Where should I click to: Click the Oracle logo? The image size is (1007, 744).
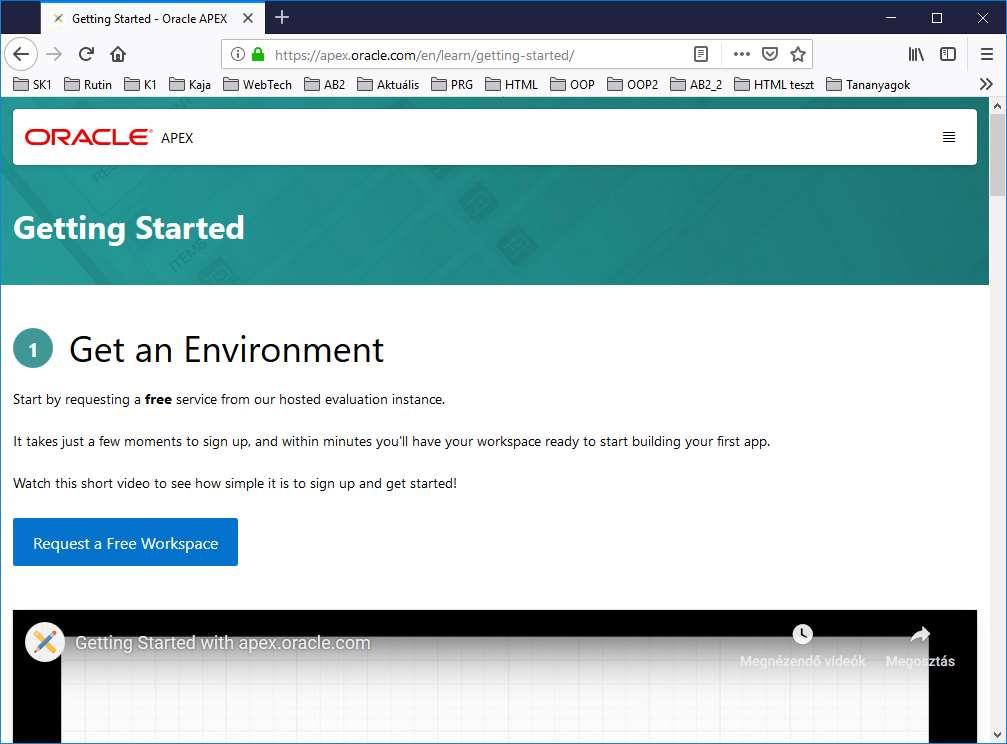click(89, 137)
